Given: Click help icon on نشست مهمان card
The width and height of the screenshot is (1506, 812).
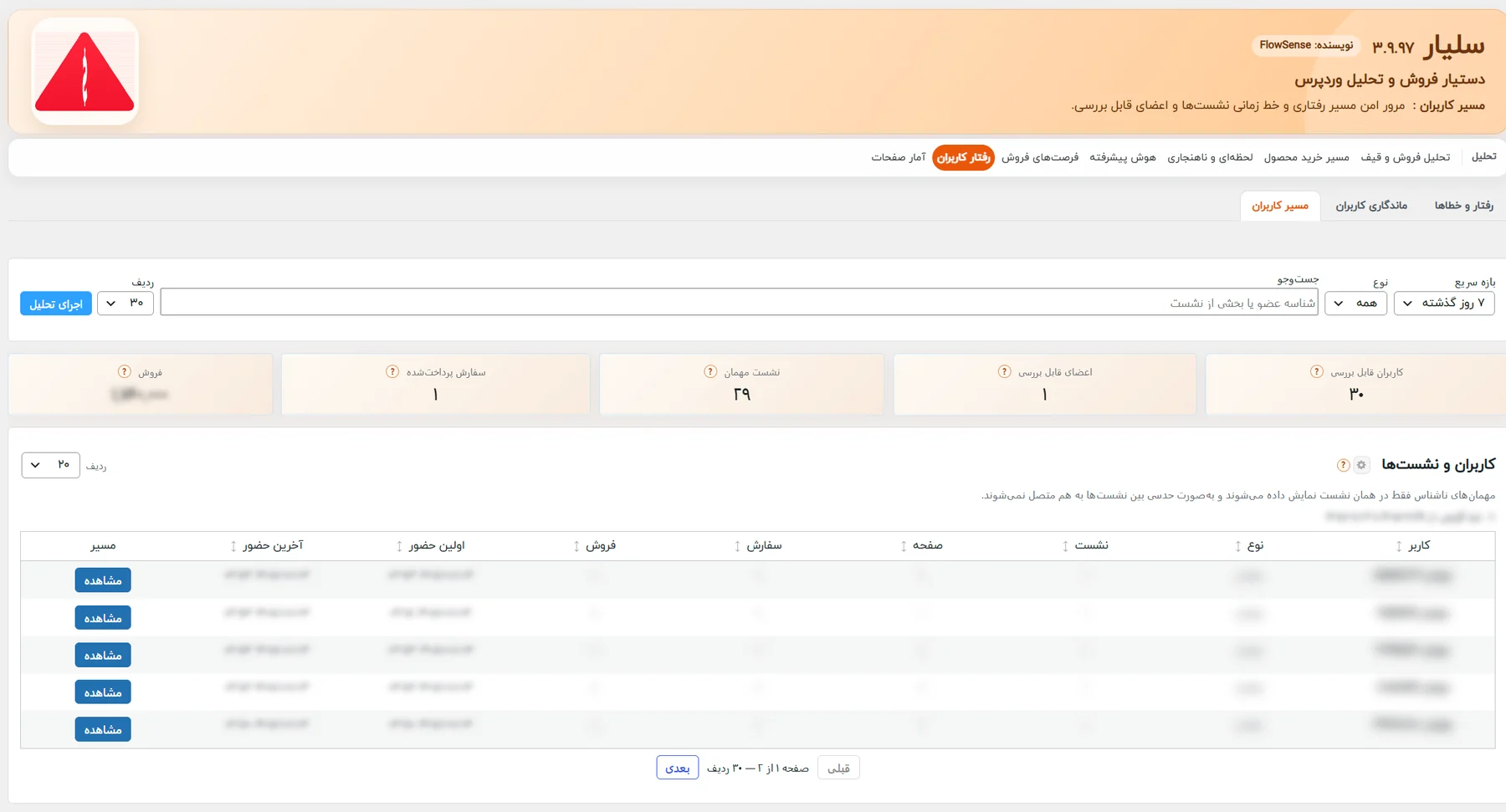Looking at the screenshot, I should coord(710,371).
